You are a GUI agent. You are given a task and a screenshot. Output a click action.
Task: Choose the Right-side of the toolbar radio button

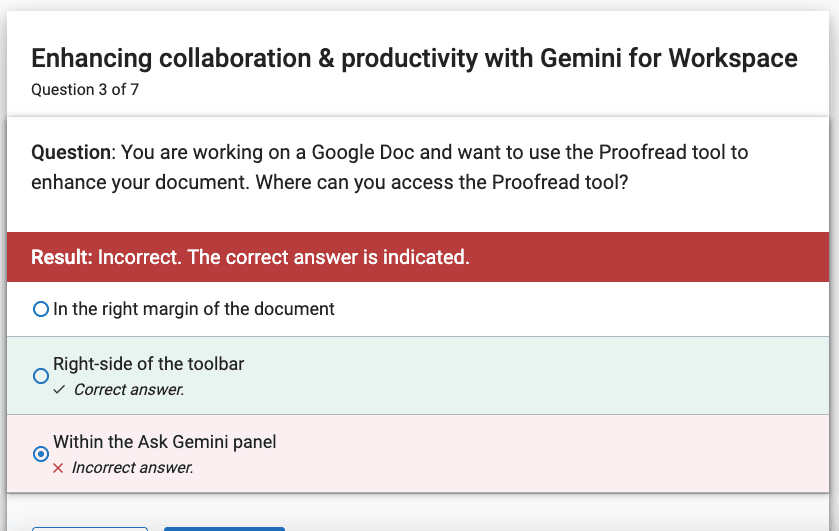(41, 376)
